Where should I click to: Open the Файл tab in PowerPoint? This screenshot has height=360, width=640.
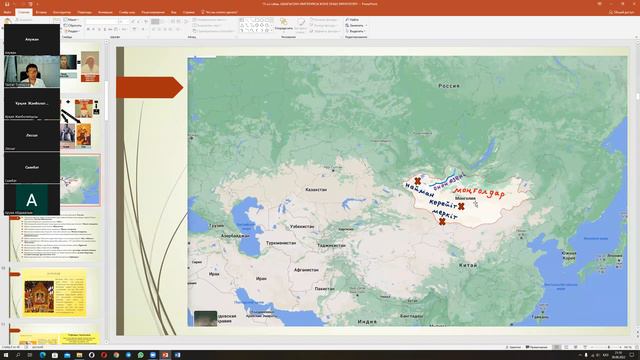(x=7, y=12)
